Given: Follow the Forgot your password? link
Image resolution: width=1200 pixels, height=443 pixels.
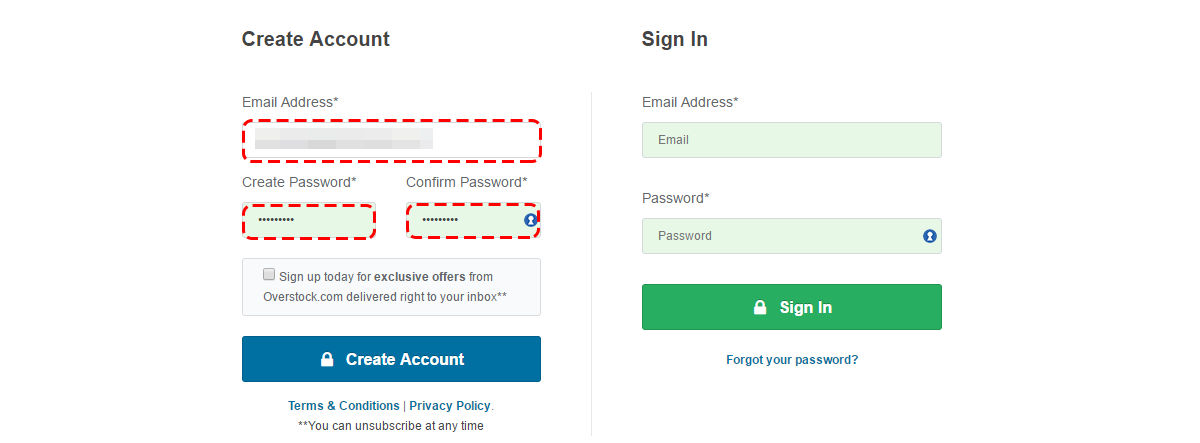Looking at the screenshot, I should 792,360.
